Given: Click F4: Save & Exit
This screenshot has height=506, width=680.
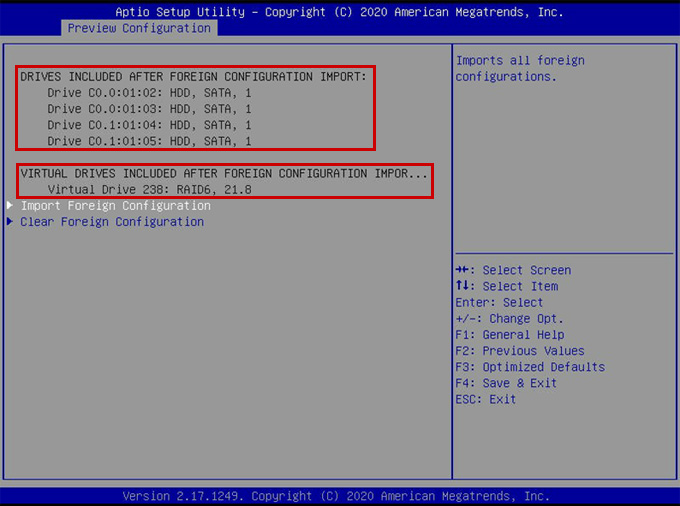Looking at the screenshot, I should pos(505,383).
